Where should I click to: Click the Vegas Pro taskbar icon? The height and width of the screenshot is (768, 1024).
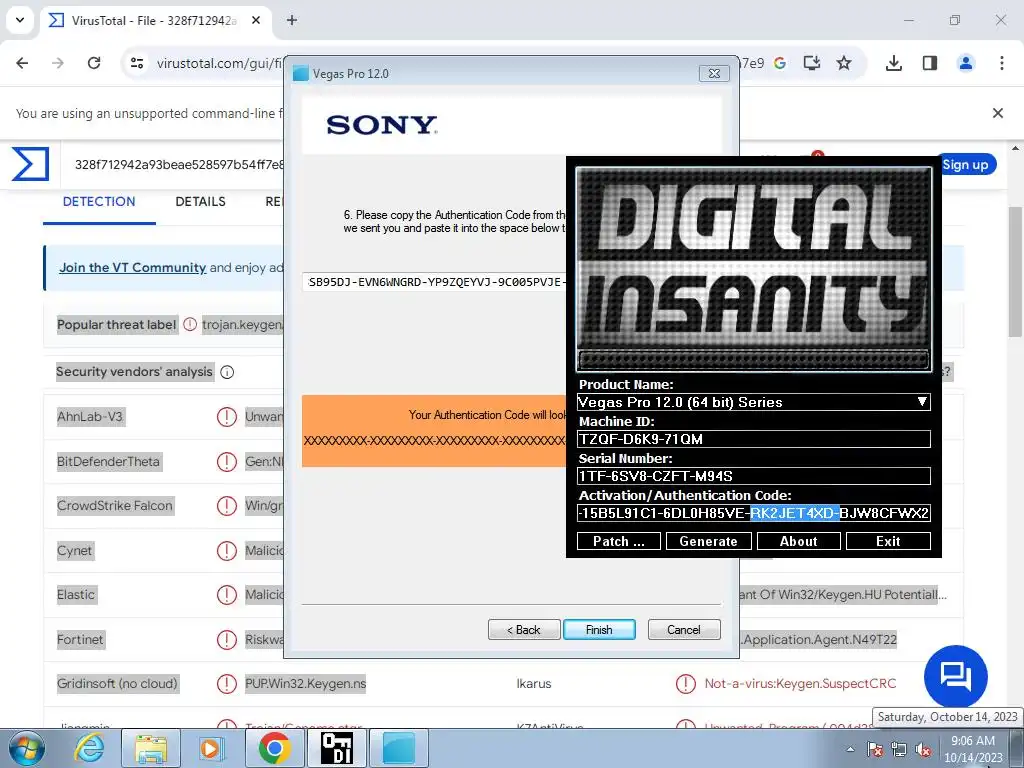click(399, 748)
